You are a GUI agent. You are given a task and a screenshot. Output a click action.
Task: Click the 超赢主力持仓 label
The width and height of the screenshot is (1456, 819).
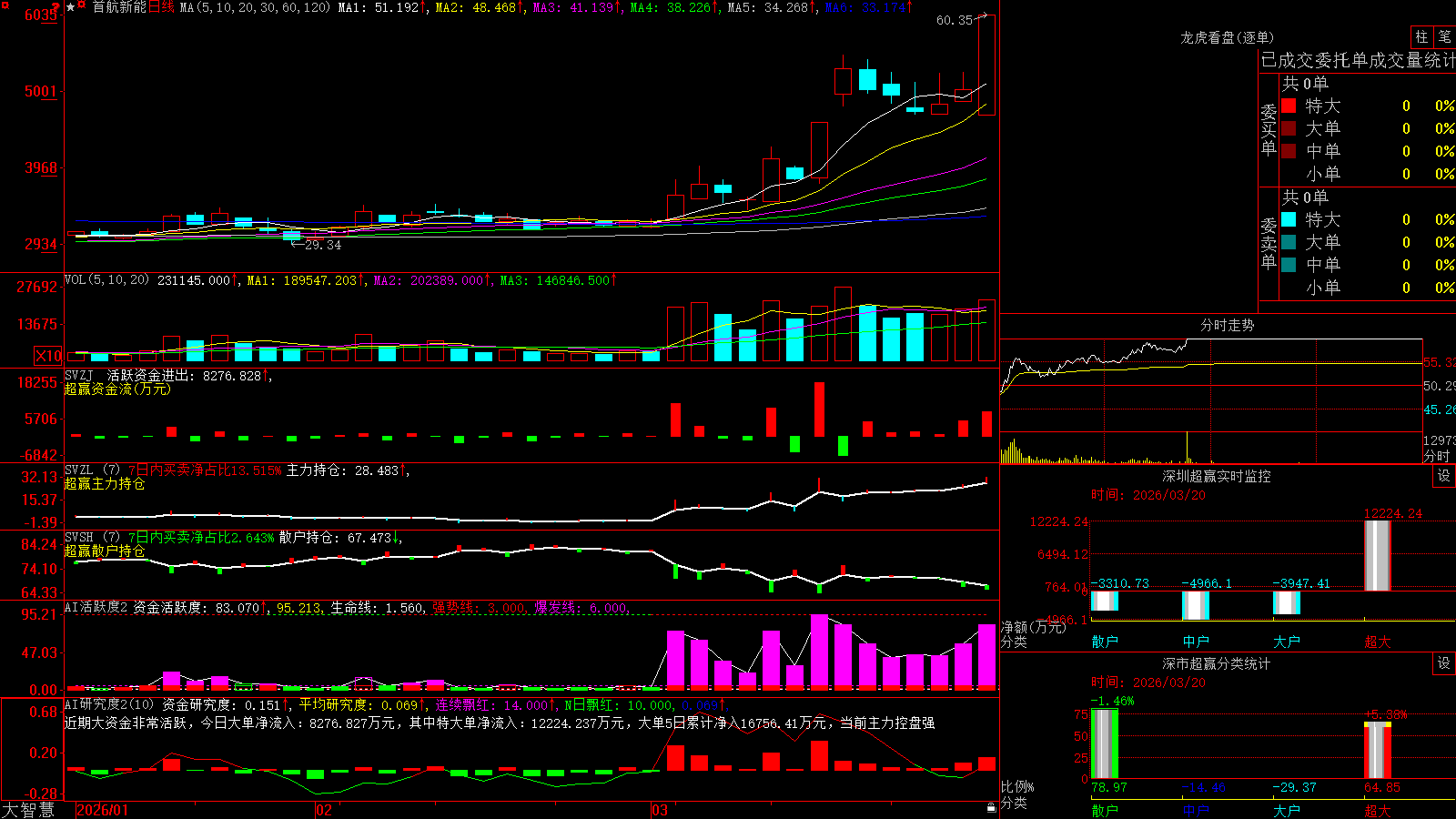pyautogui.click(x=105, y=484)
